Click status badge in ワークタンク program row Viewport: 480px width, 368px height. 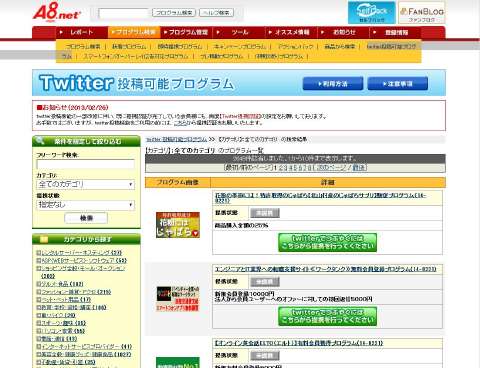(265, 282)
